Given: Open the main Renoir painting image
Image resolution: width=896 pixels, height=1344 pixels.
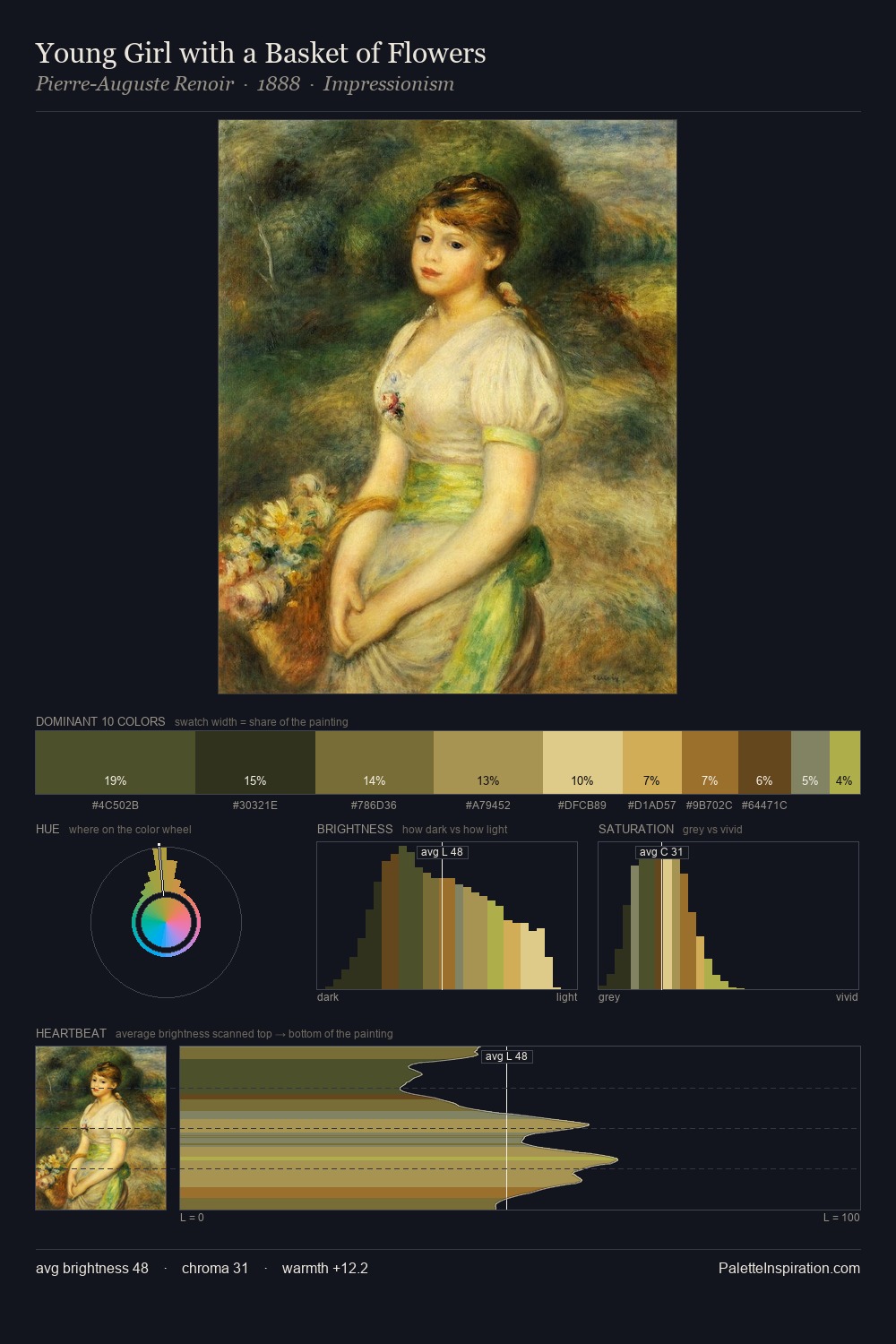Looking at the screenshot, I should (447, 407).
